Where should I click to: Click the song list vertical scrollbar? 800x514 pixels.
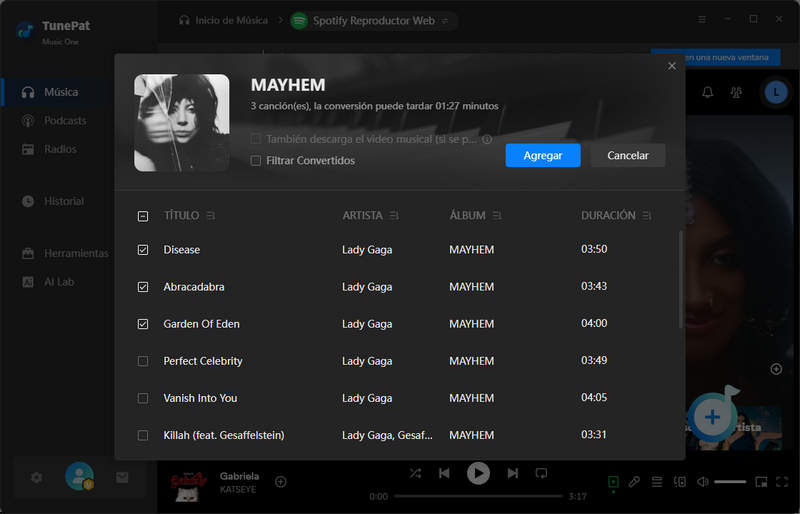tap(680, 280)
